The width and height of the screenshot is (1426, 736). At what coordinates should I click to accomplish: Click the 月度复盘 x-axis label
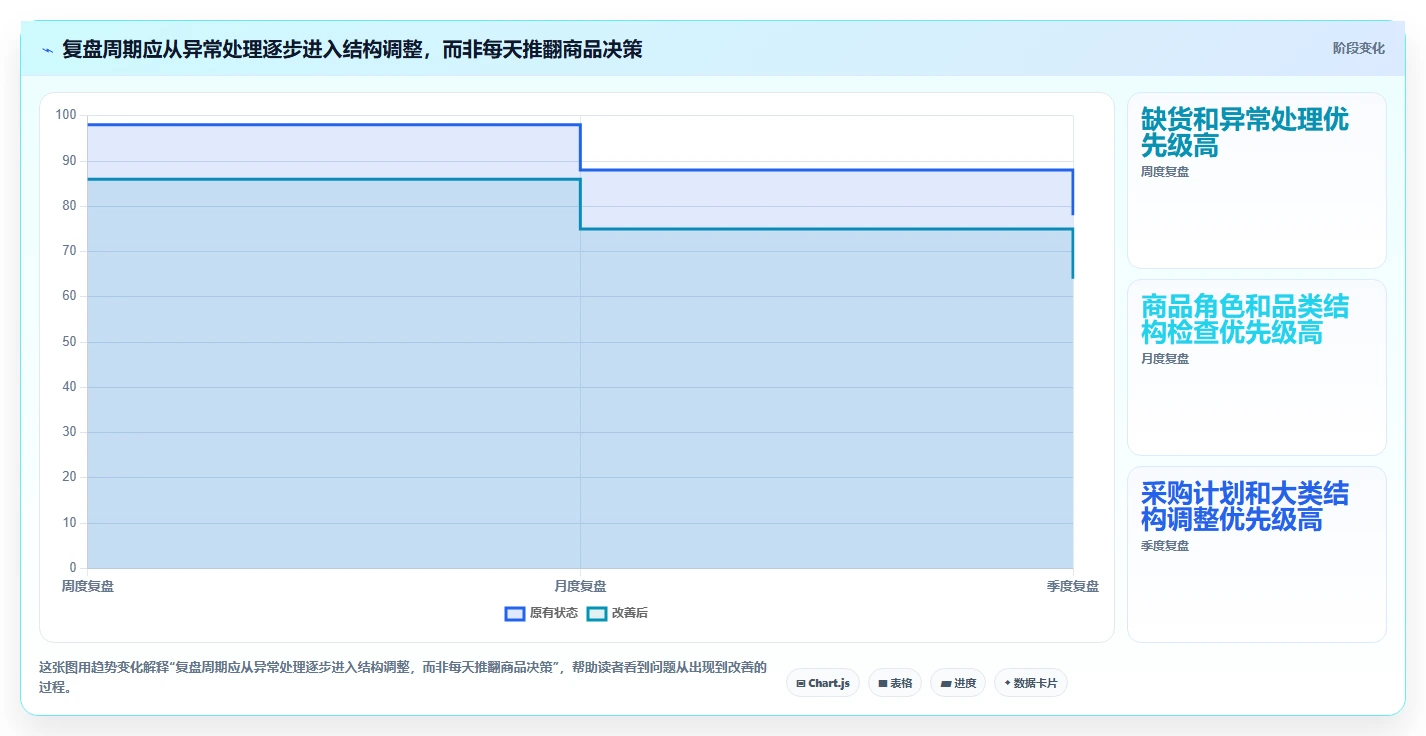click(580, 586)
